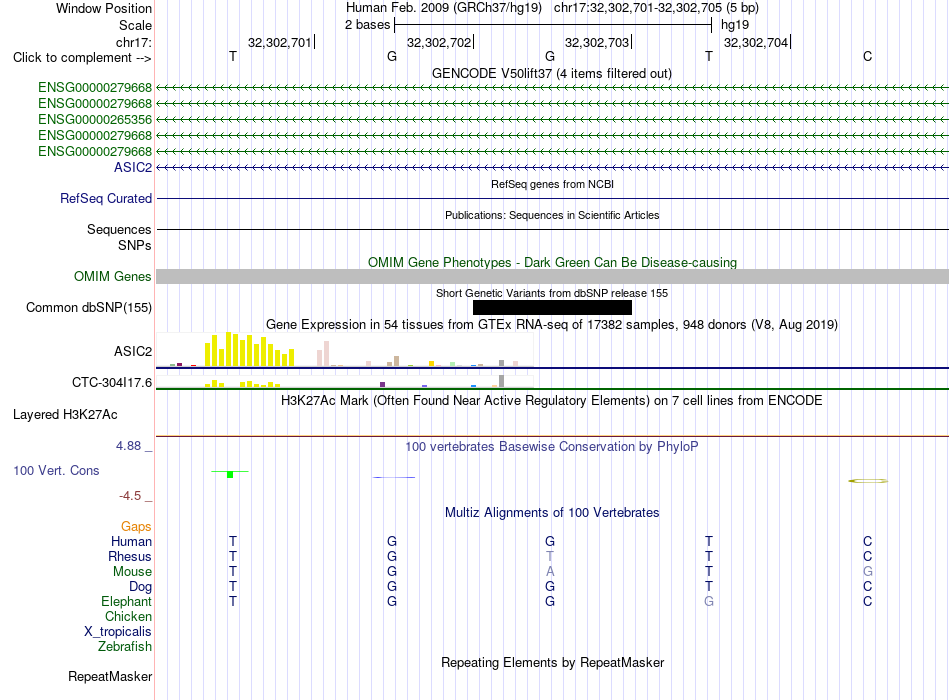Click the Sequences track label
The width and height of the screenshot is (950, 700).
(119, 229)
